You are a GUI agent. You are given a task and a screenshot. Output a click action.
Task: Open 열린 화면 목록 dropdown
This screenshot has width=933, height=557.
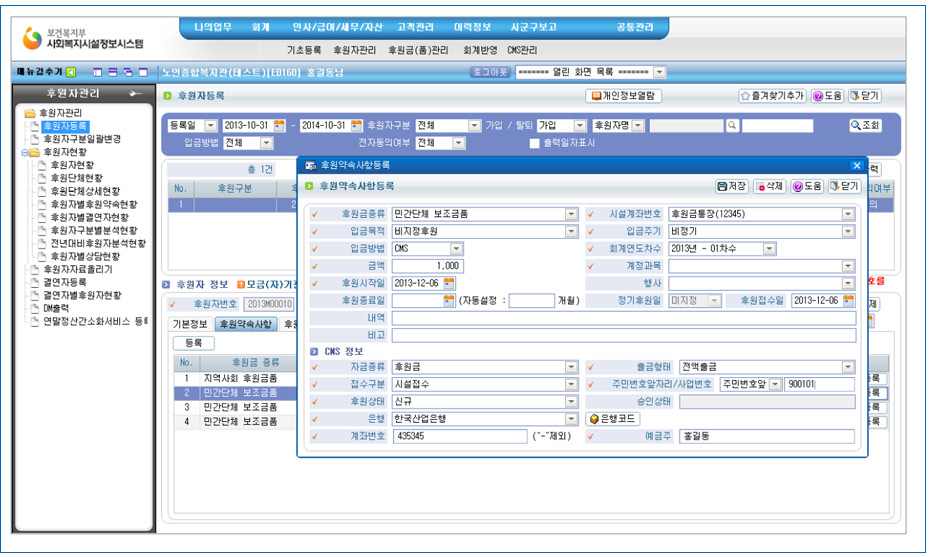[659, 73]
